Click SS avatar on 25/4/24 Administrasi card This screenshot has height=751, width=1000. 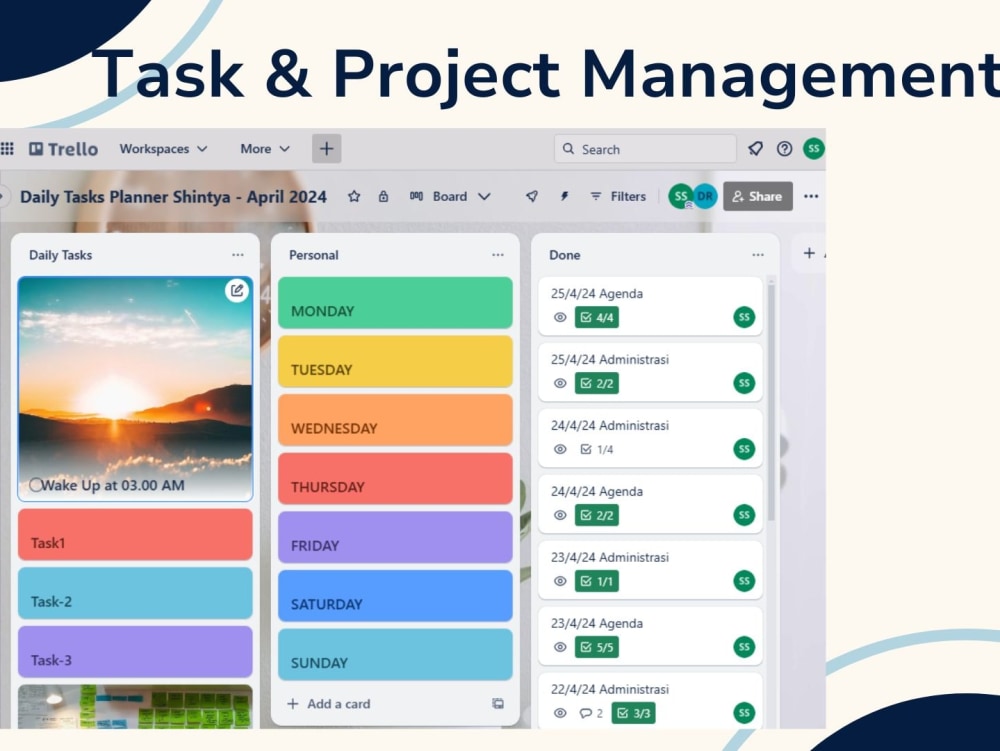coord(744,383)
